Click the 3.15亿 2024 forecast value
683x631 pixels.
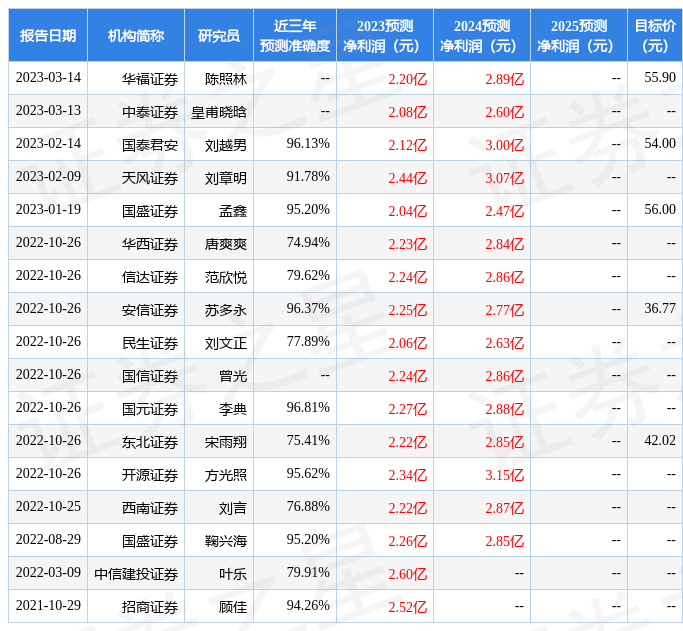click(505, 476)
